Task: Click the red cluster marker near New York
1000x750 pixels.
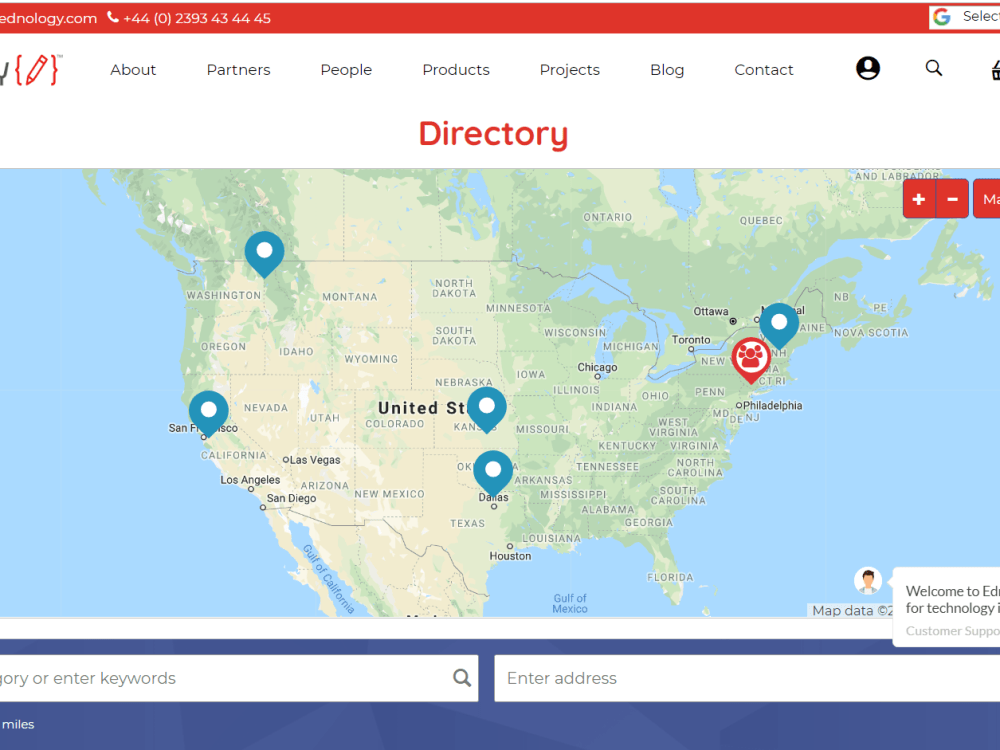Action: click(751, 357)
